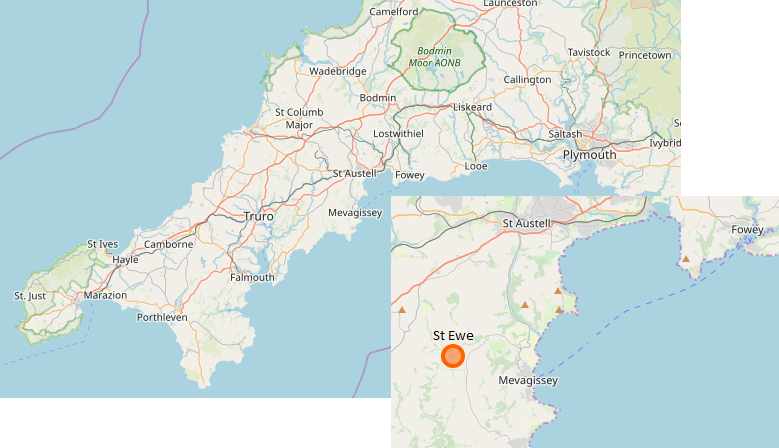The image size is (779, 448).
Task: Select the Fowey label in inset map
Action: pos(747,229)
